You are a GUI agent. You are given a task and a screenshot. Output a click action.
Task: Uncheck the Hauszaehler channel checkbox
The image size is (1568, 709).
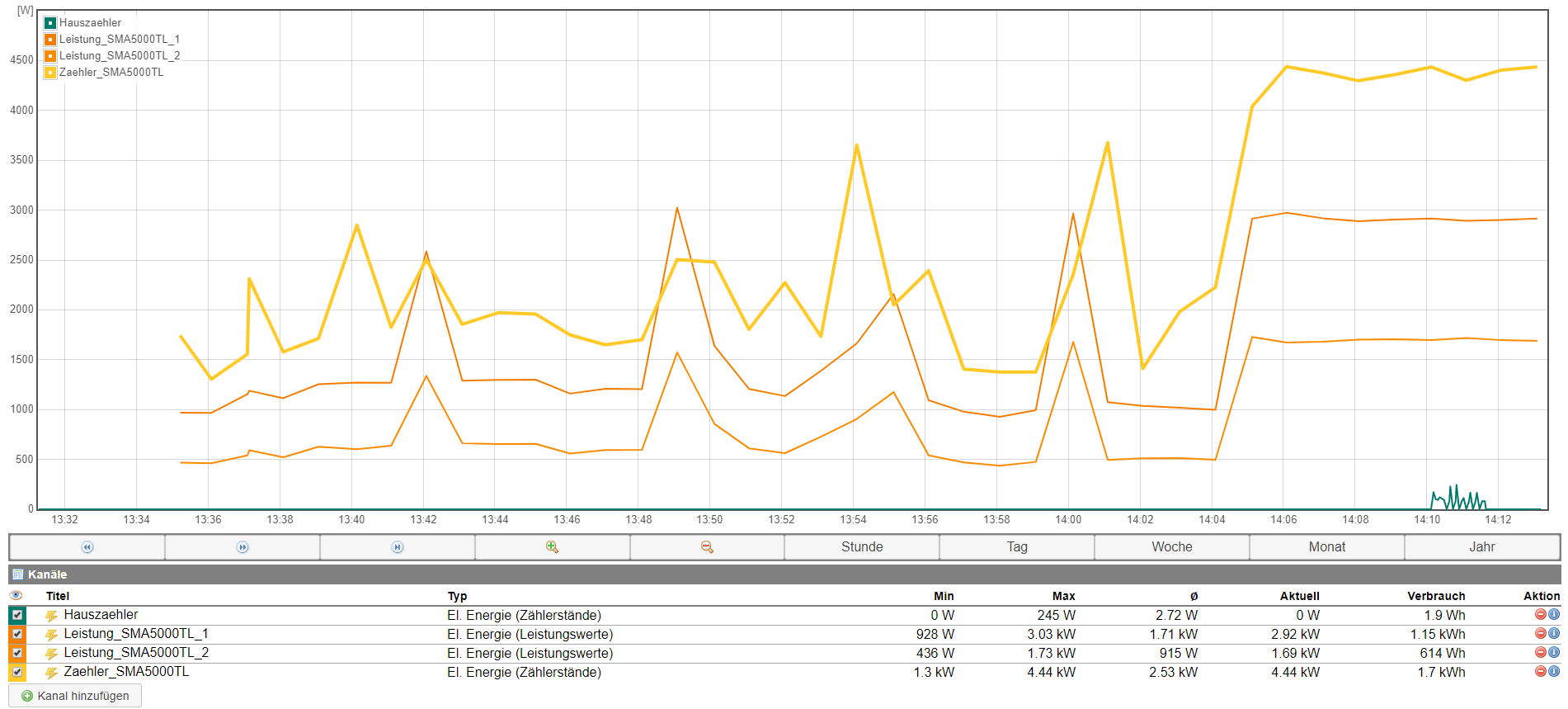[17, 615]
